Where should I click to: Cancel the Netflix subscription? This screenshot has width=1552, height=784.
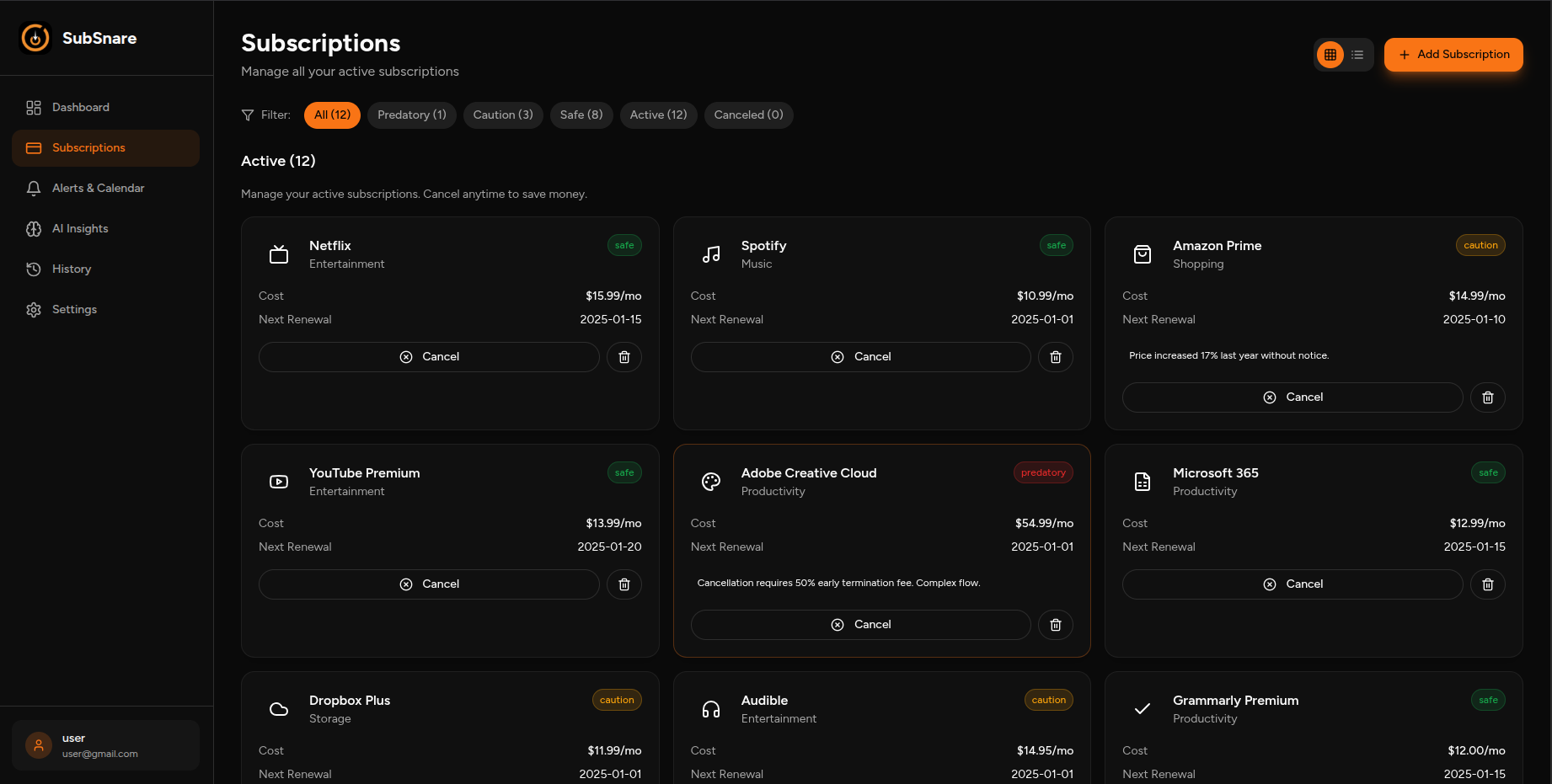[429, 357]
